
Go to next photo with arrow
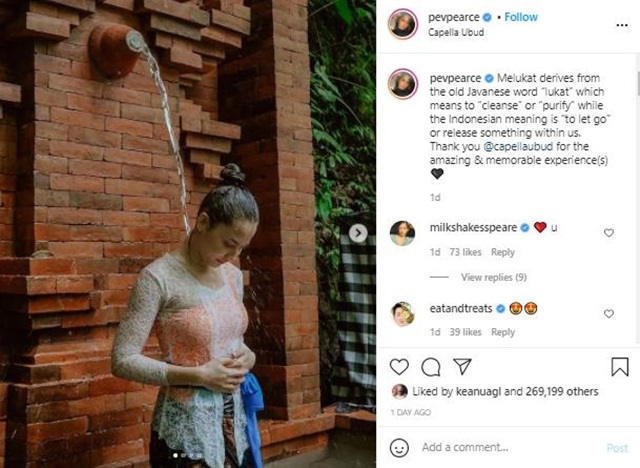(x=358, y=233)
